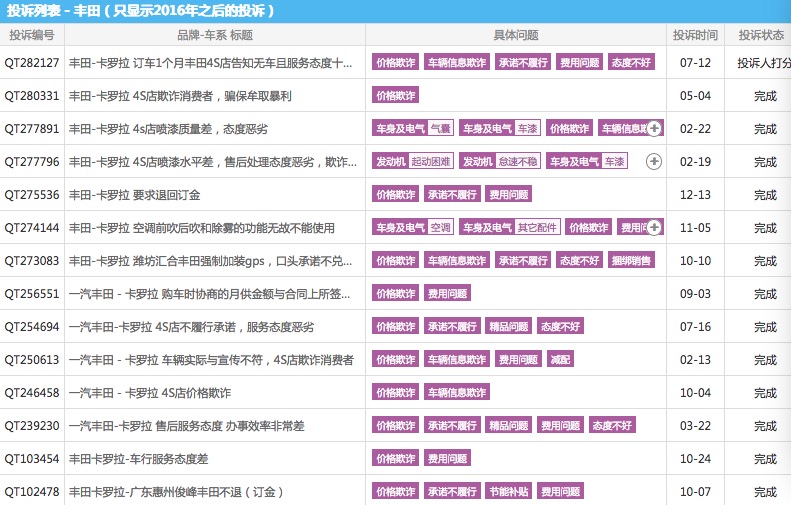This screenshot has width=791, height=505.
Task: Open complaint titled 车辆实际与宣传不符
Action: pyautogui.click(x=211, y=360)
